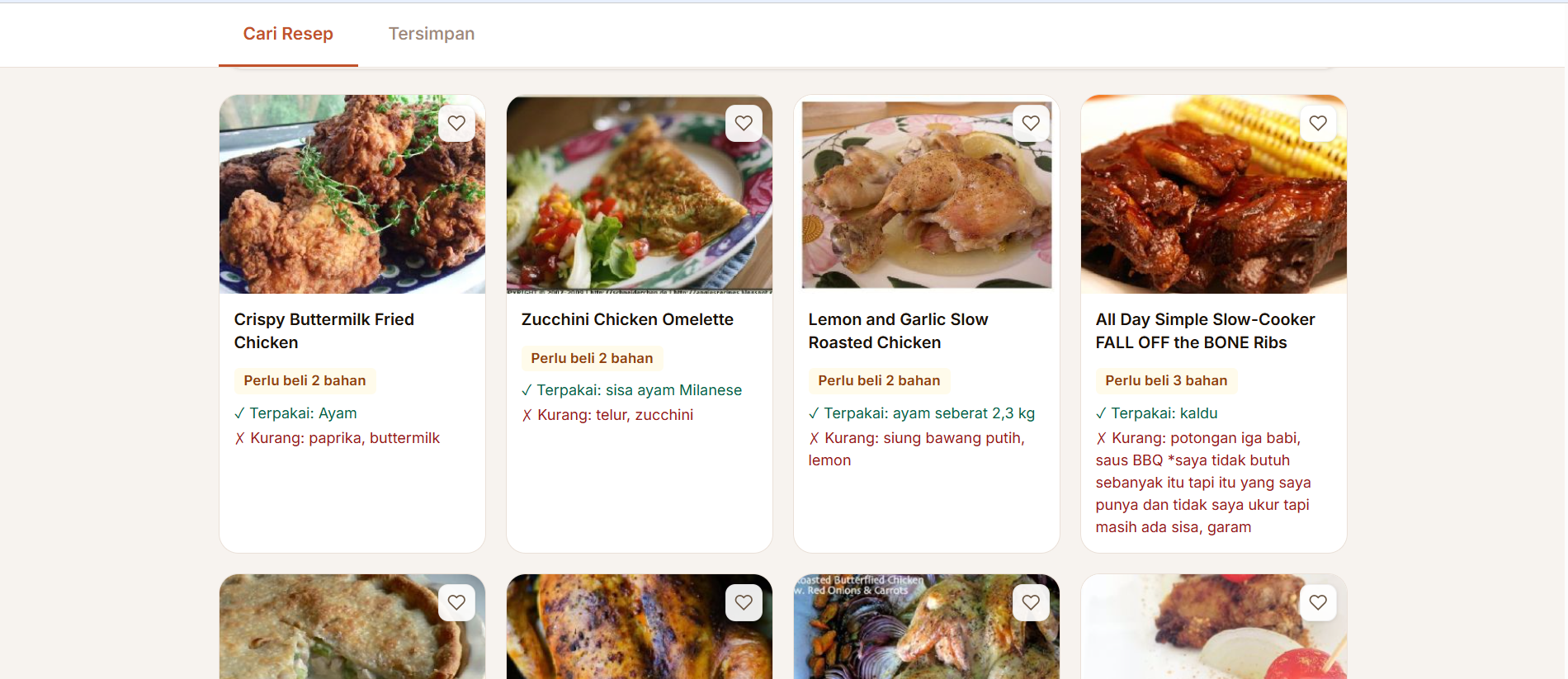This screenshot has width=1568, height=679.
Task: Tap heart on Lemon and Garlic Slow Roasted Chicken
Action: [x=1031, y=123]
